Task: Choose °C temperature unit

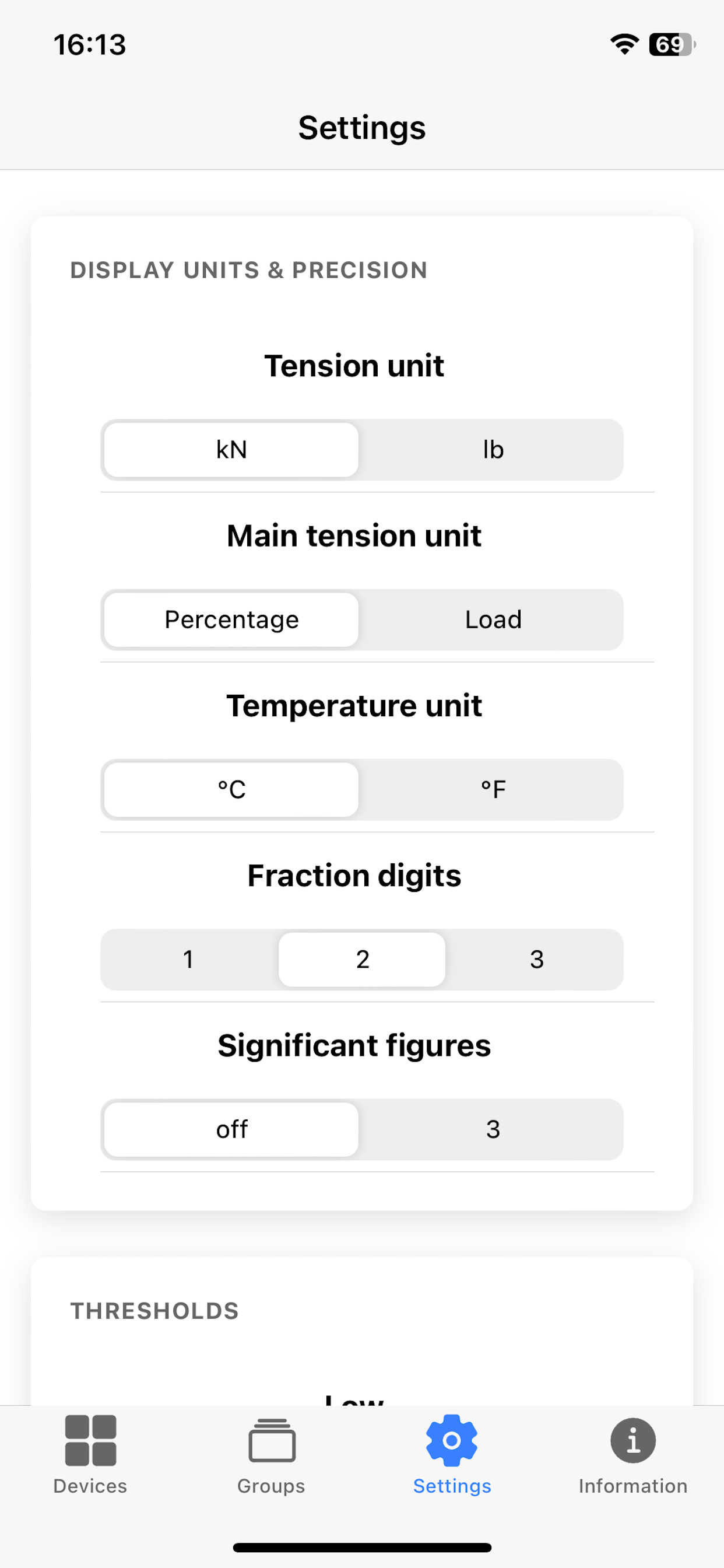Action: 231,789
